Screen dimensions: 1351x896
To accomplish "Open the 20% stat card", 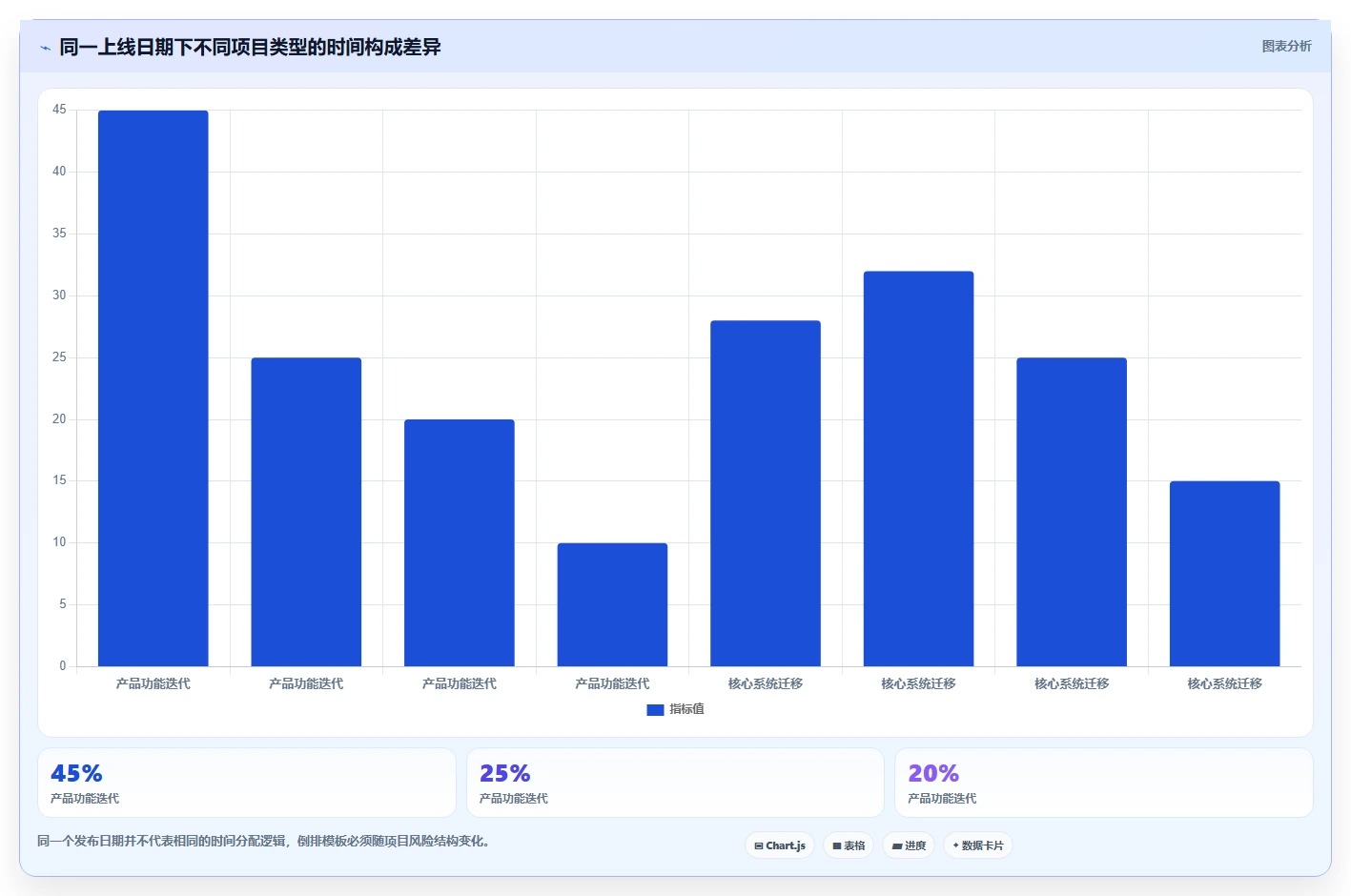I will point(1103,783).
